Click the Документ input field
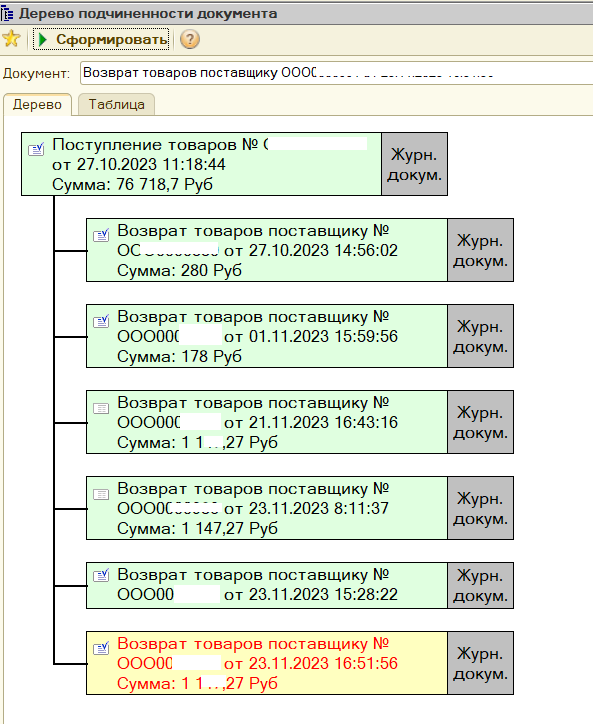The width and height of the screenshot is (593, 724). (336, 73)
